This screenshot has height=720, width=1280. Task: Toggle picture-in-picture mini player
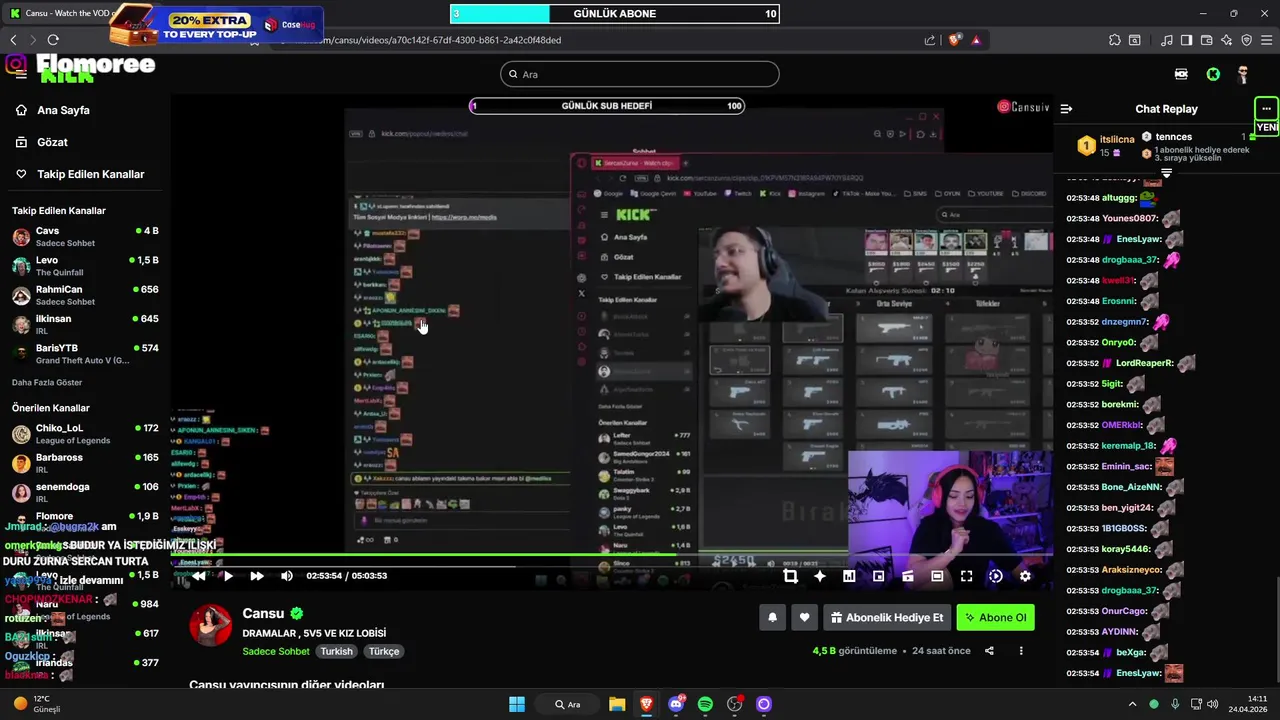tap(878, 576)
